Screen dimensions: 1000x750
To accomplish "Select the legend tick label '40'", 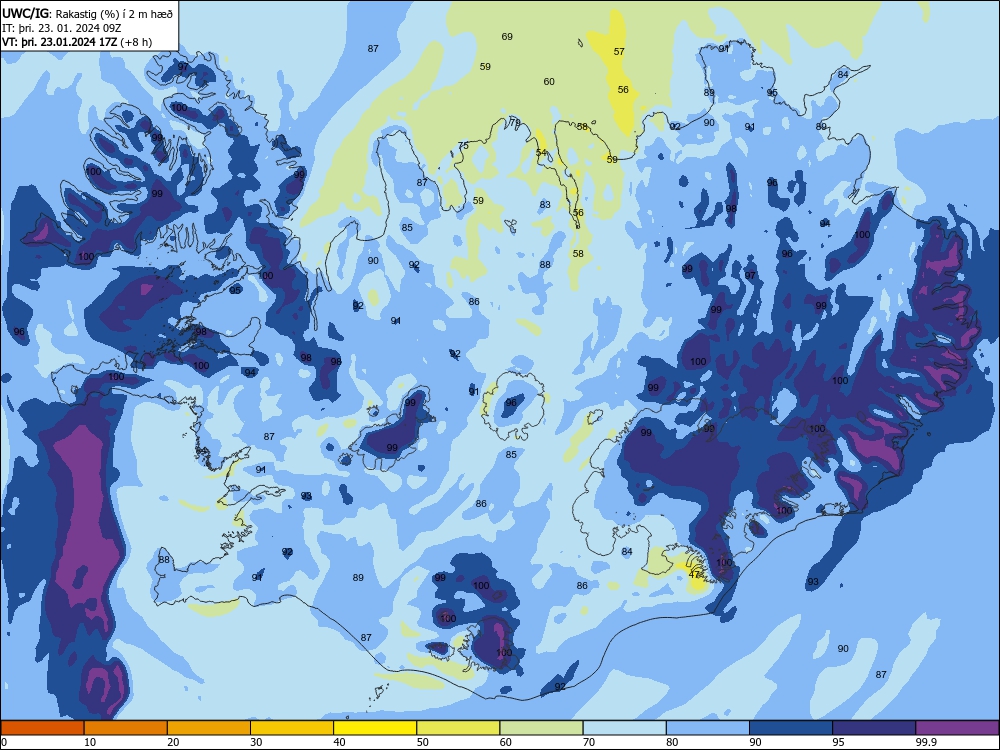I will coord(340,742).
